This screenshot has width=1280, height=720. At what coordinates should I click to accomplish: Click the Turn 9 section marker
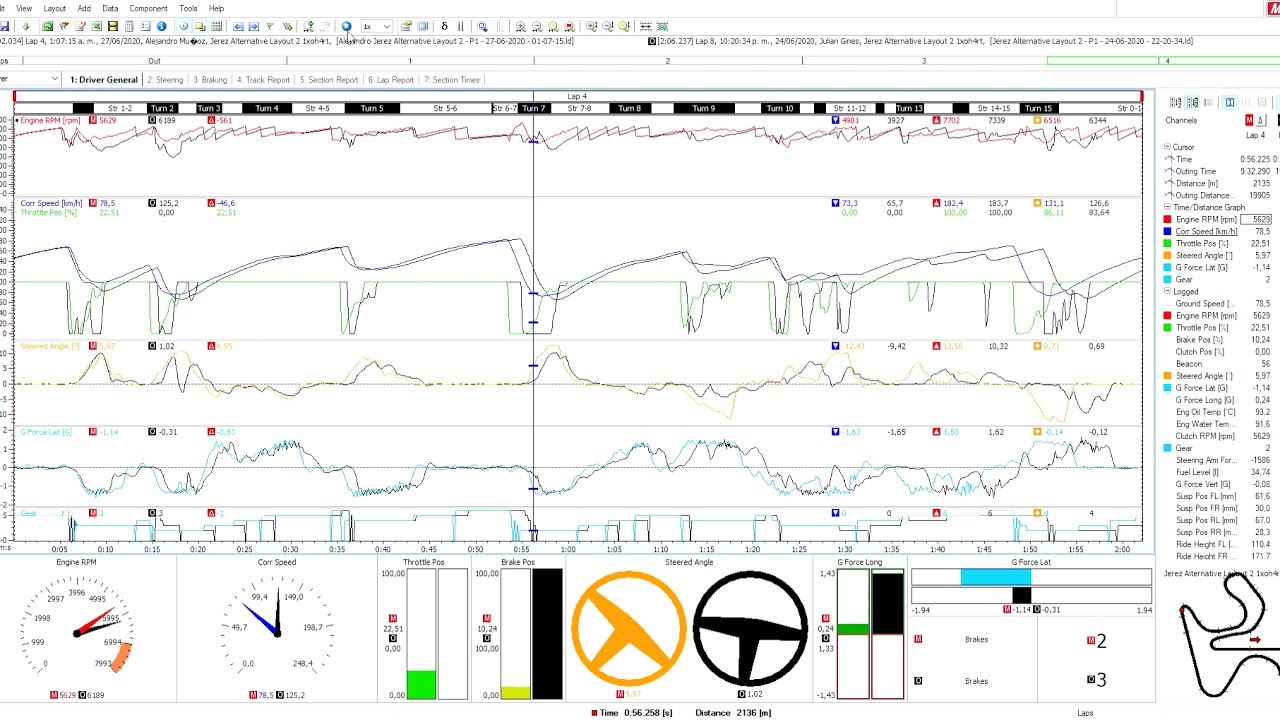(704, 108)
